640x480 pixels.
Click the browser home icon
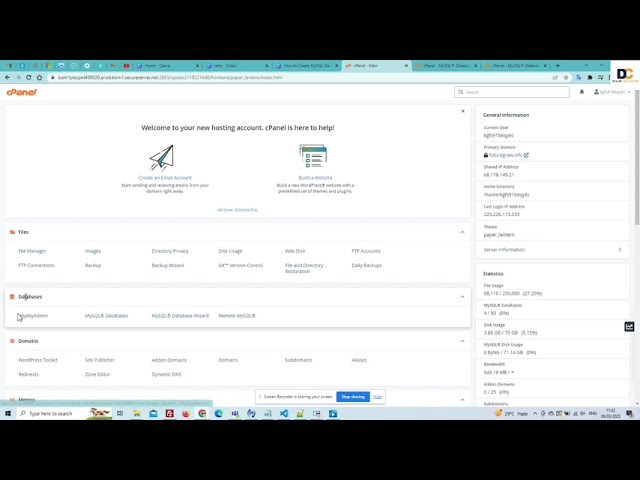pos(40,78)
